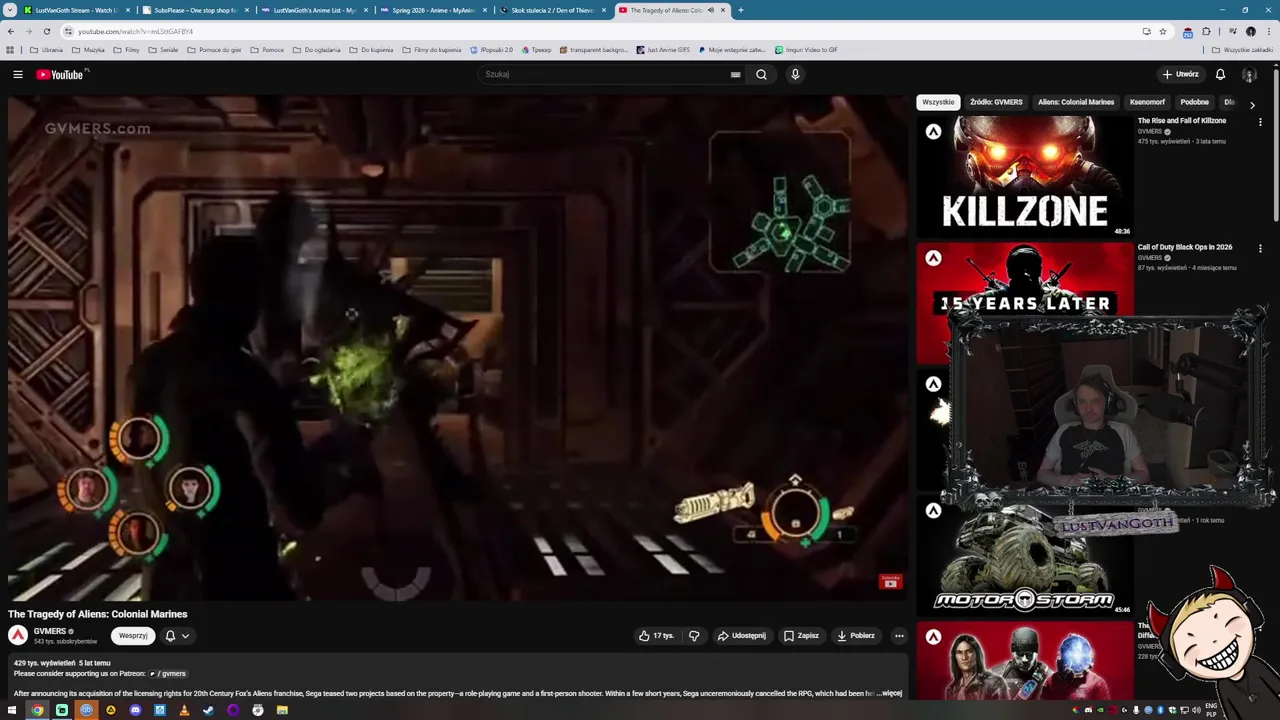Dislike the video with thumbs-down button
This screenshot has width=1280, height=720.
point(694,635)
